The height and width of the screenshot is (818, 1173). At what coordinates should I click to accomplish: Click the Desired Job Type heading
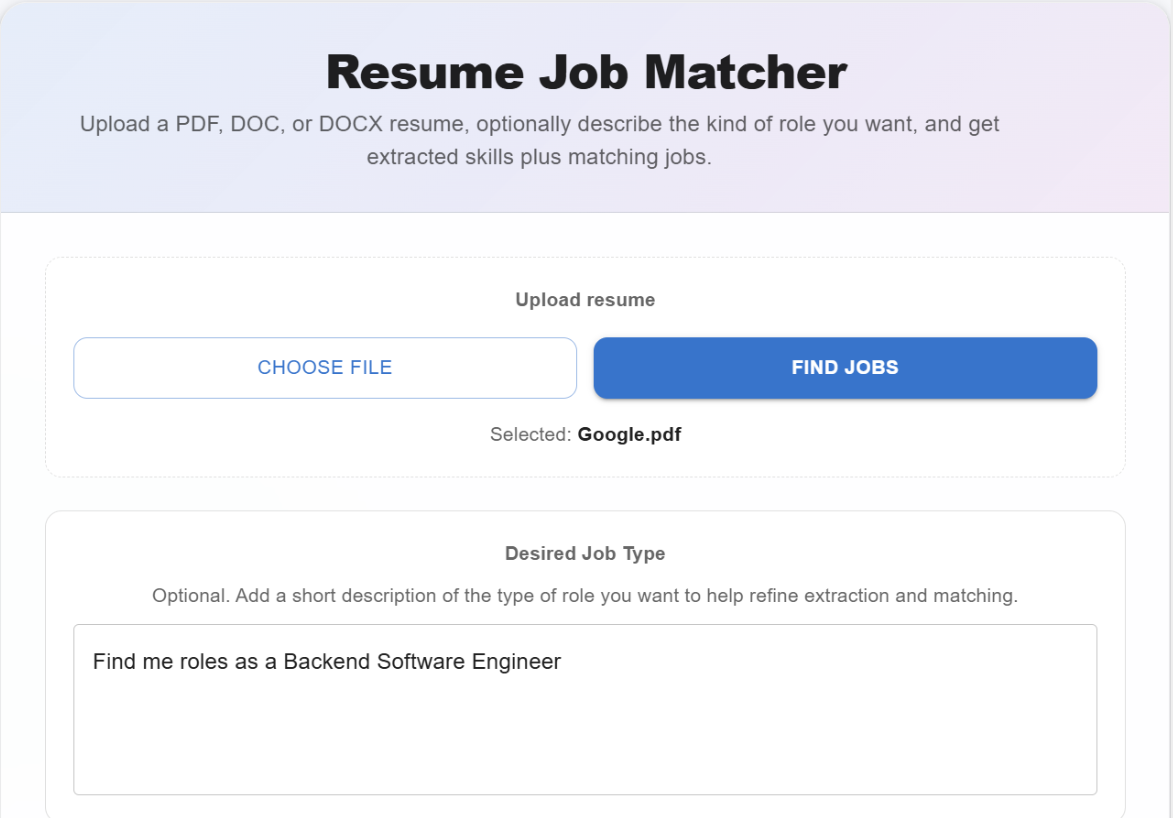(585, 553)
